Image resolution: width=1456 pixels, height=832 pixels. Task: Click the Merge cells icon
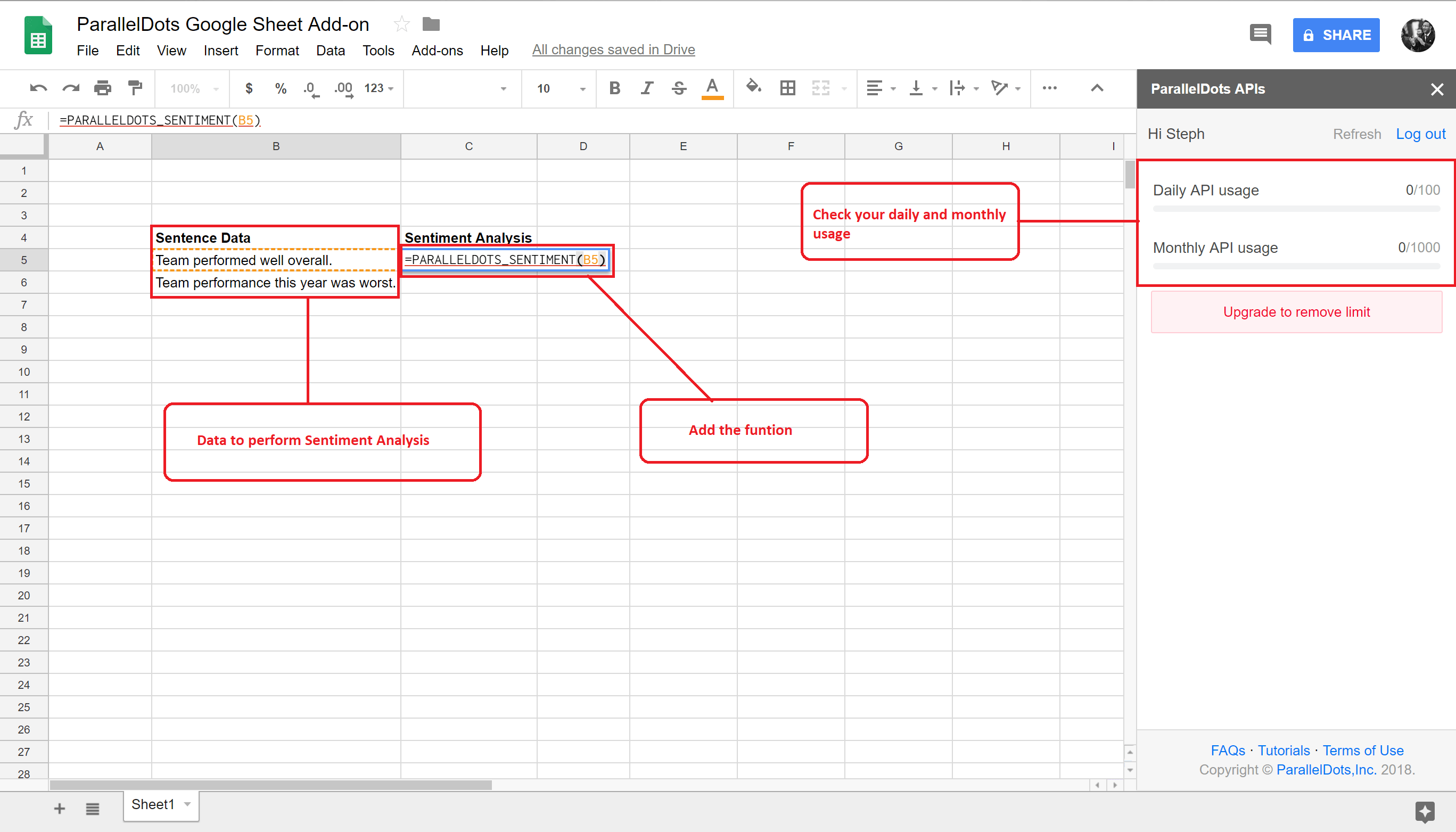(x=820, y=88)
